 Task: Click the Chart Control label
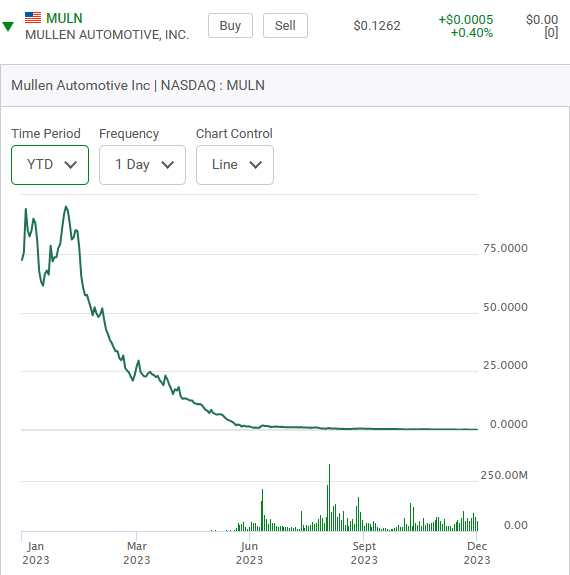[x=234, y=133]
